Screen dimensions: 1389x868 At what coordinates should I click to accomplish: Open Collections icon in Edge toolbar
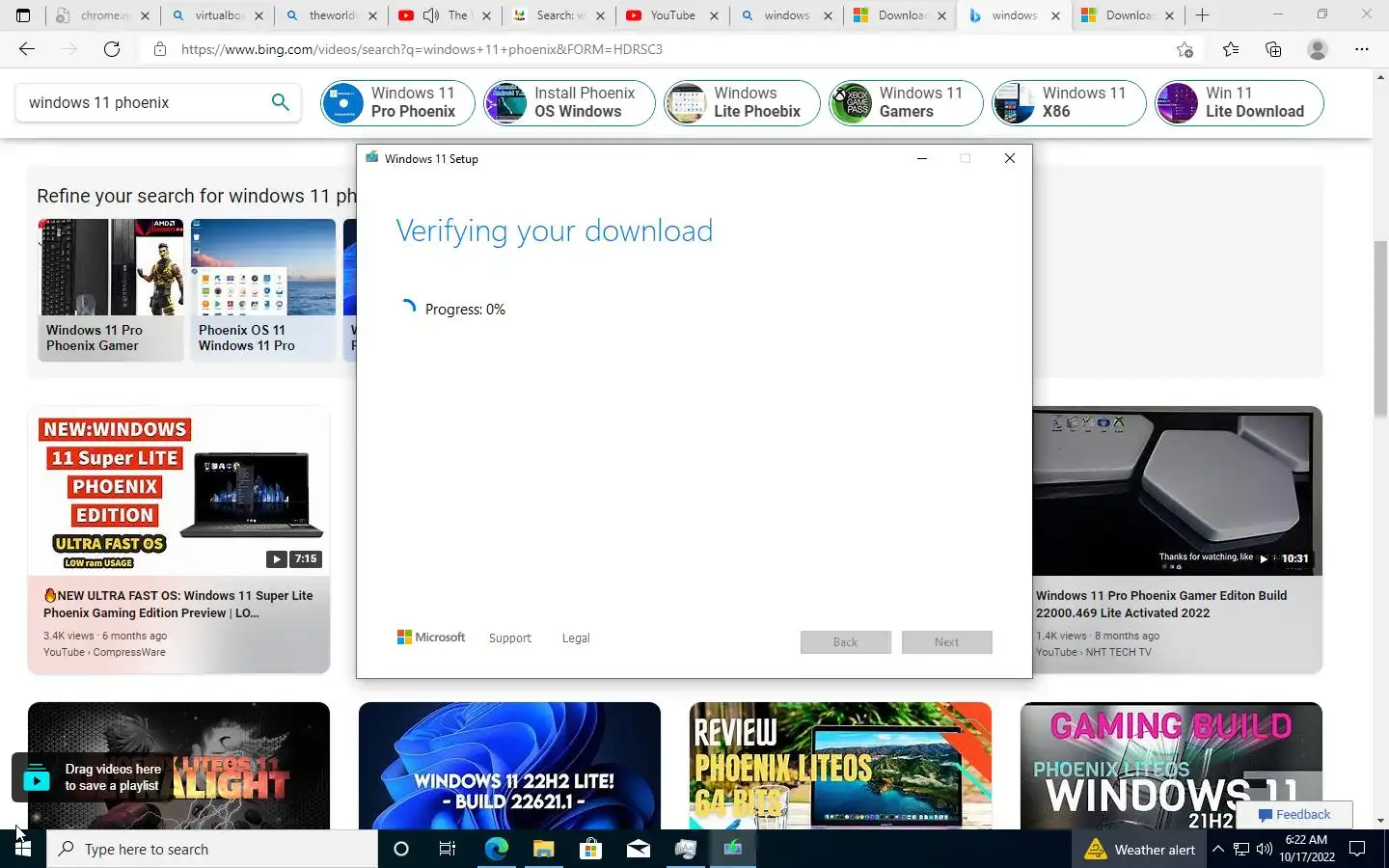point(1273,49)
